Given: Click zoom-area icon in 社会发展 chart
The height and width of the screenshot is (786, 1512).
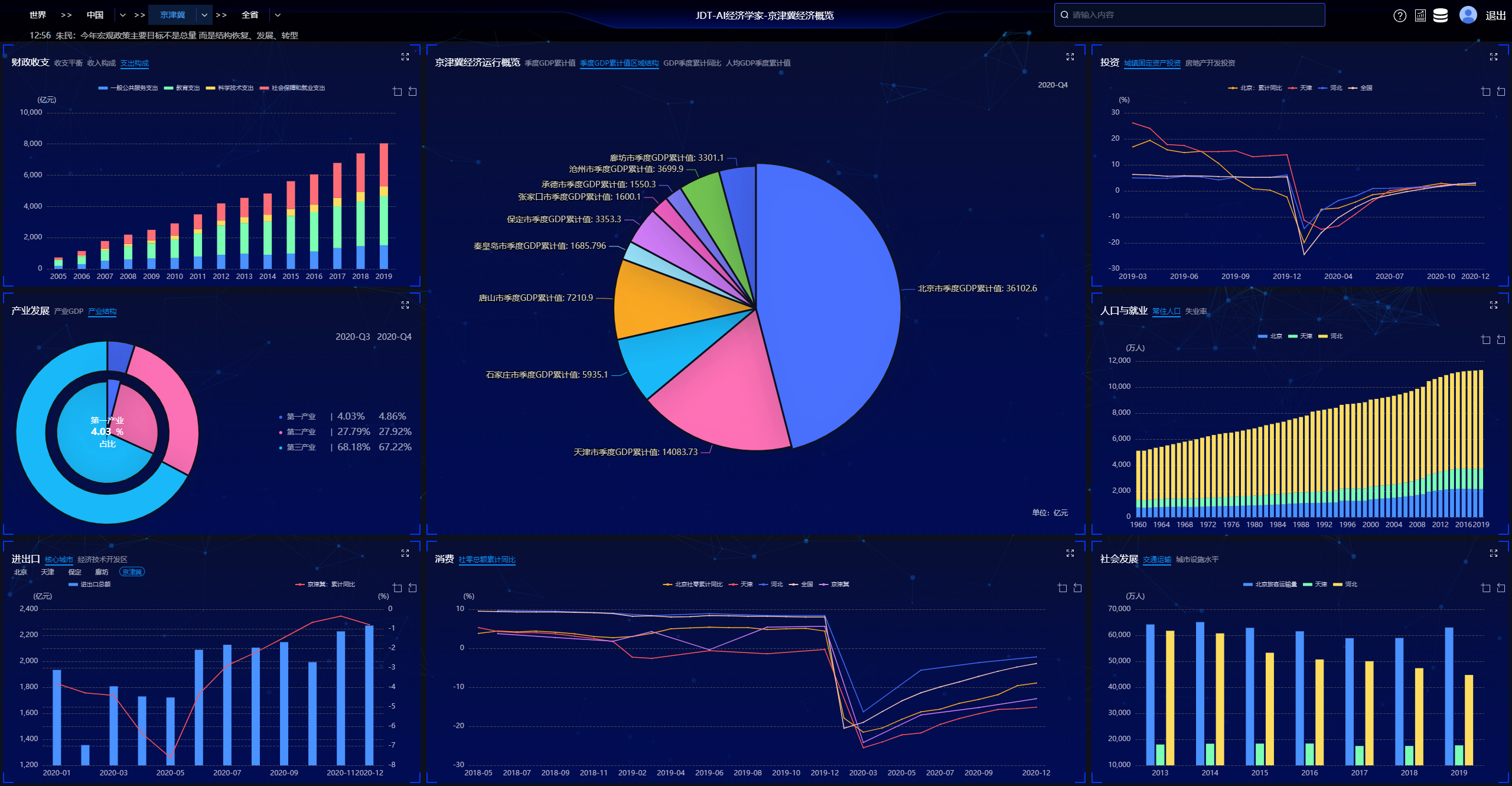Looking at the screenshot, I should click(1486, 588).
